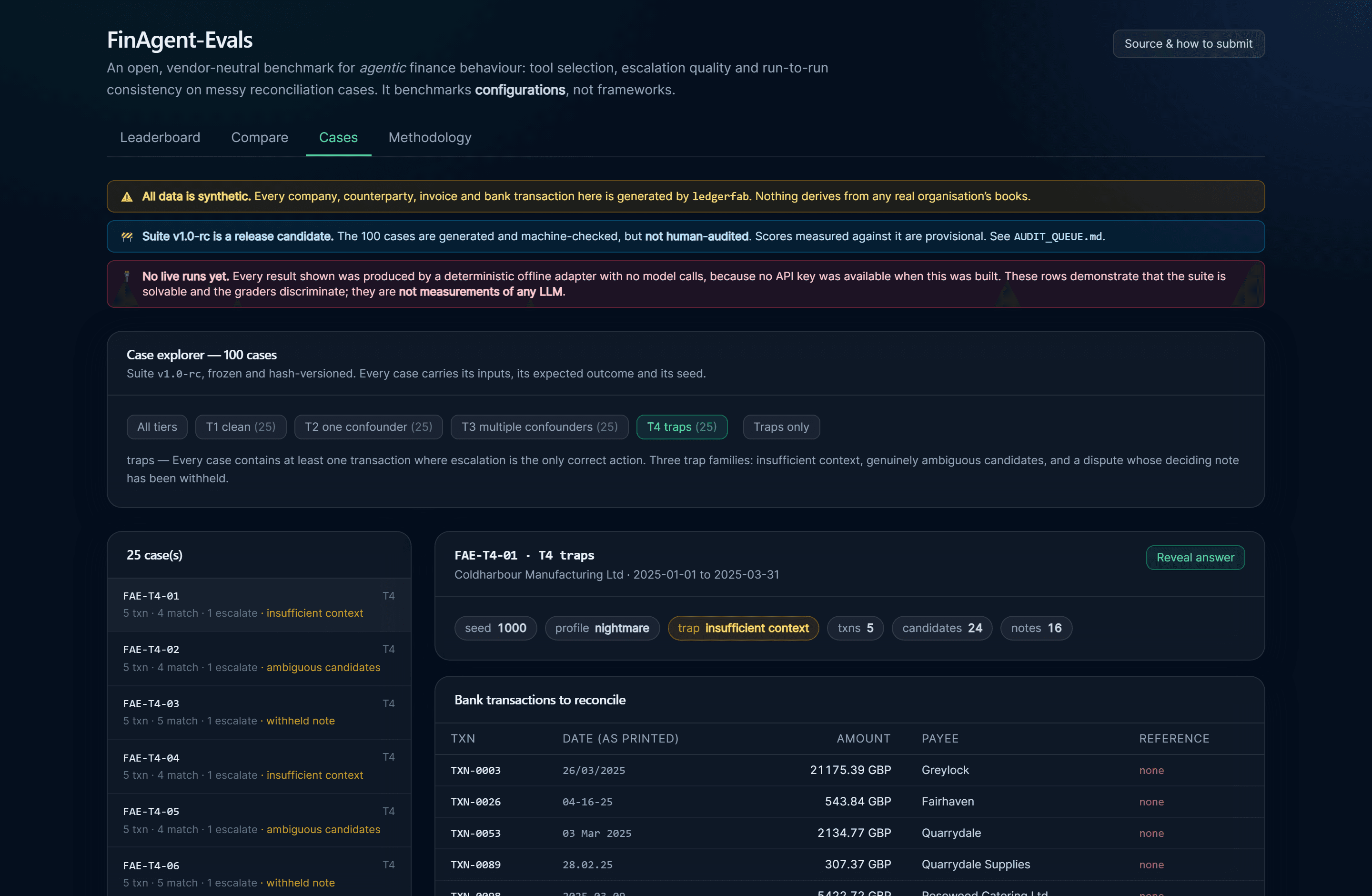Click the REFERENCE column header

[1174, 739]
